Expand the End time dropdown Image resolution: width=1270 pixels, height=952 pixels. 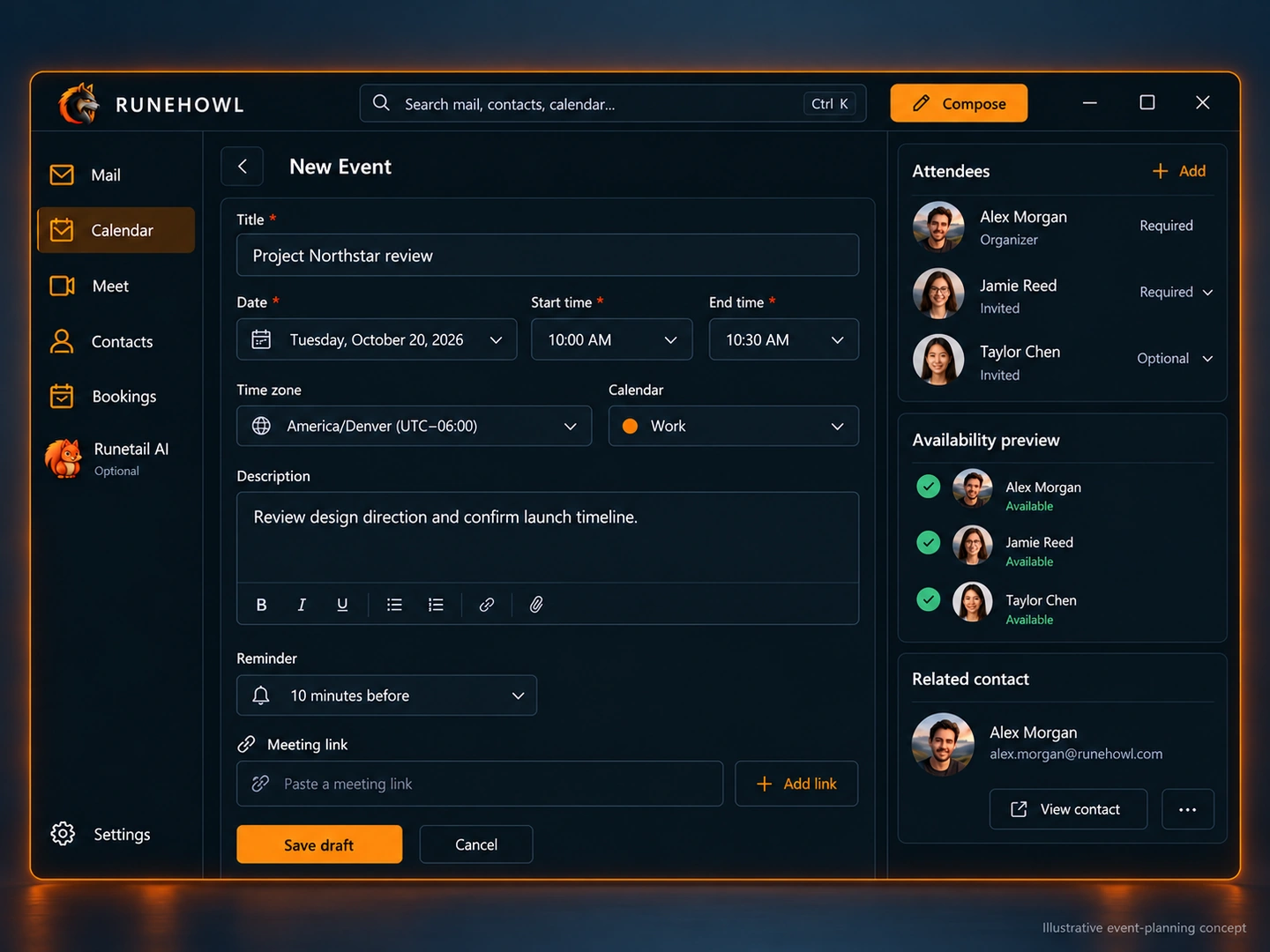click(x=784, y=339)
